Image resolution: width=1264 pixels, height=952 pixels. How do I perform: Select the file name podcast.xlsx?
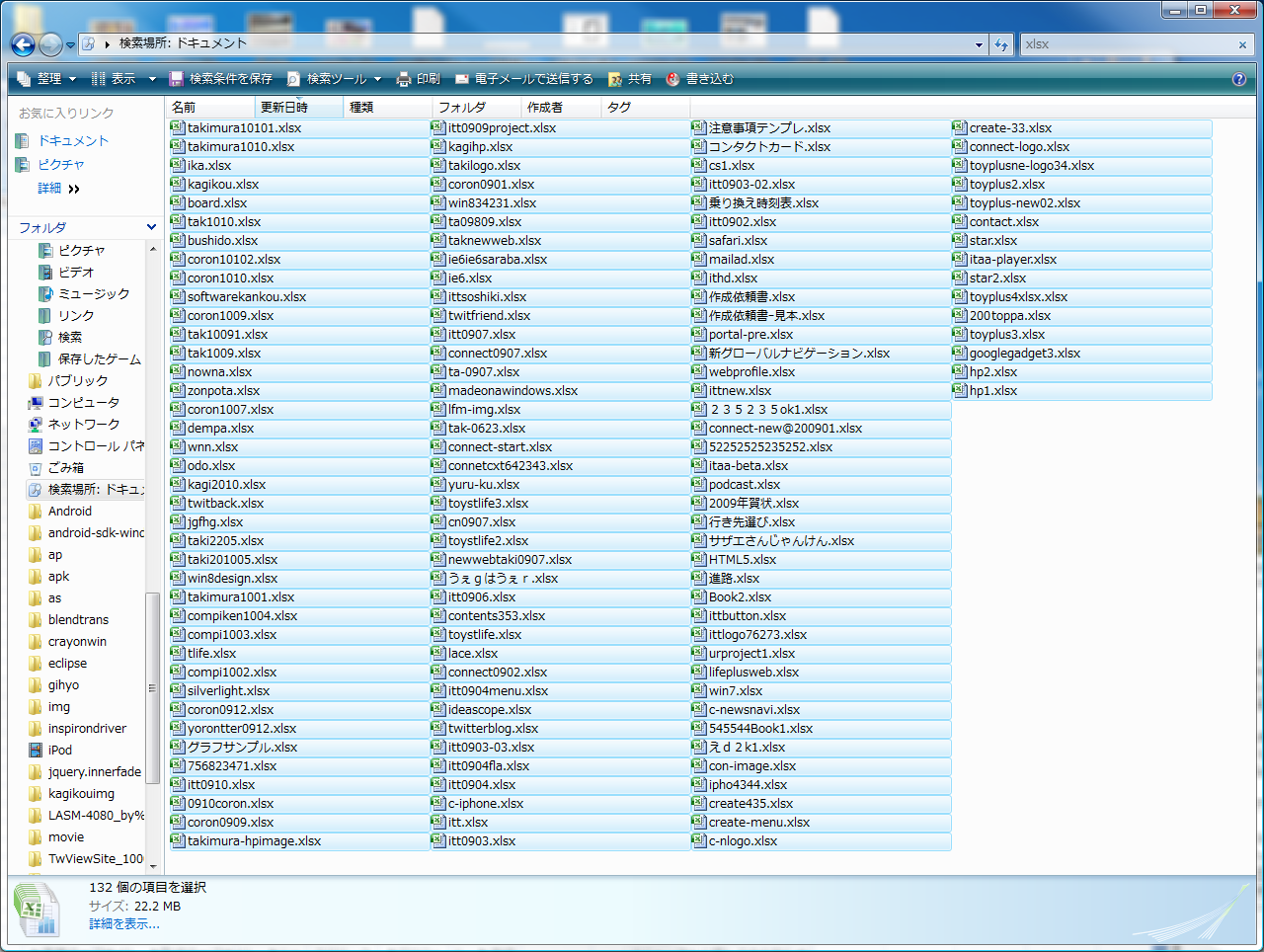click(x=745, y=485)
